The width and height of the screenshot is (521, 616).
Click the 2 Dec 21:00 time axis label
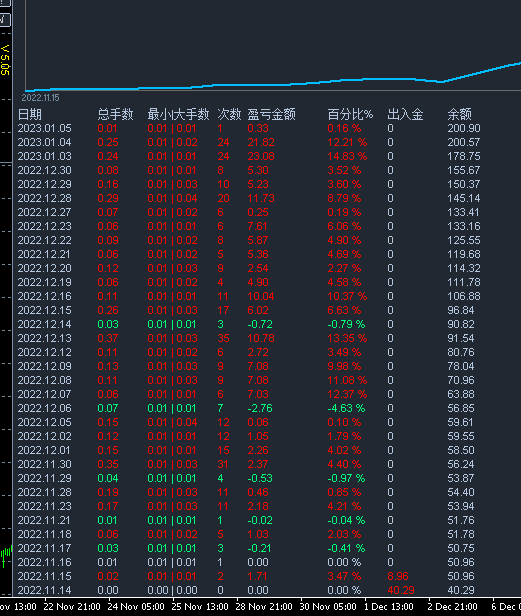tap(452, 607)
